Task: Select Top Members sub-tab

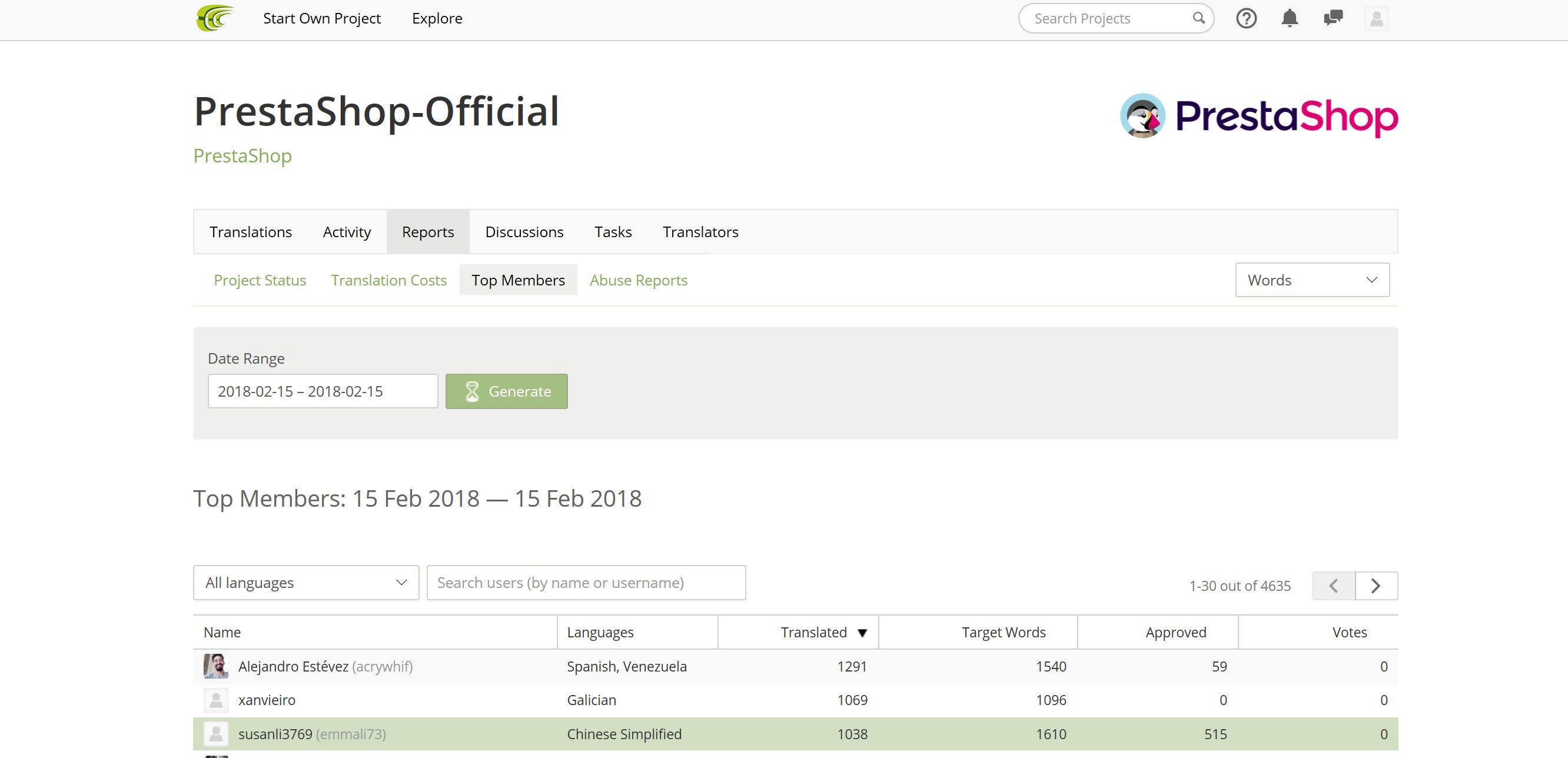Action: 518,280
